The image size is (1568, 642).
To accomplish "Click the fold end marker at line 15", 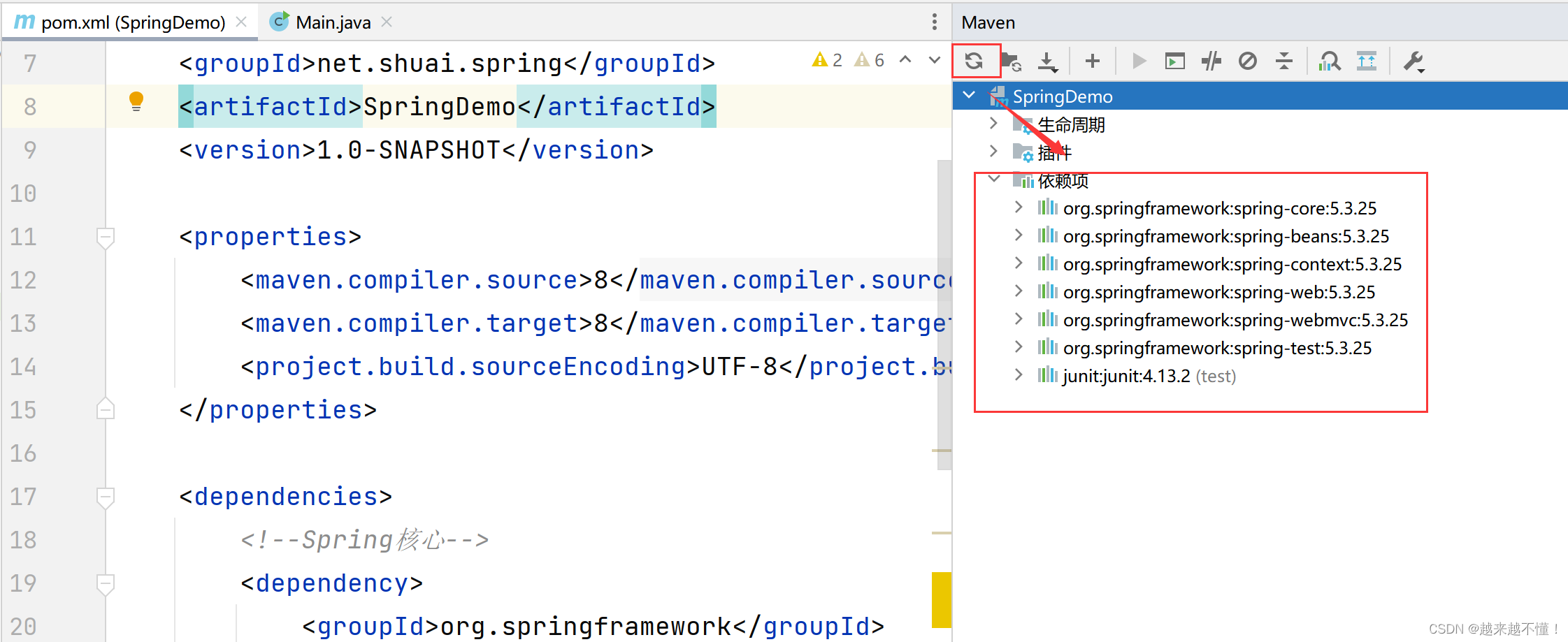I will click(106, 409).
